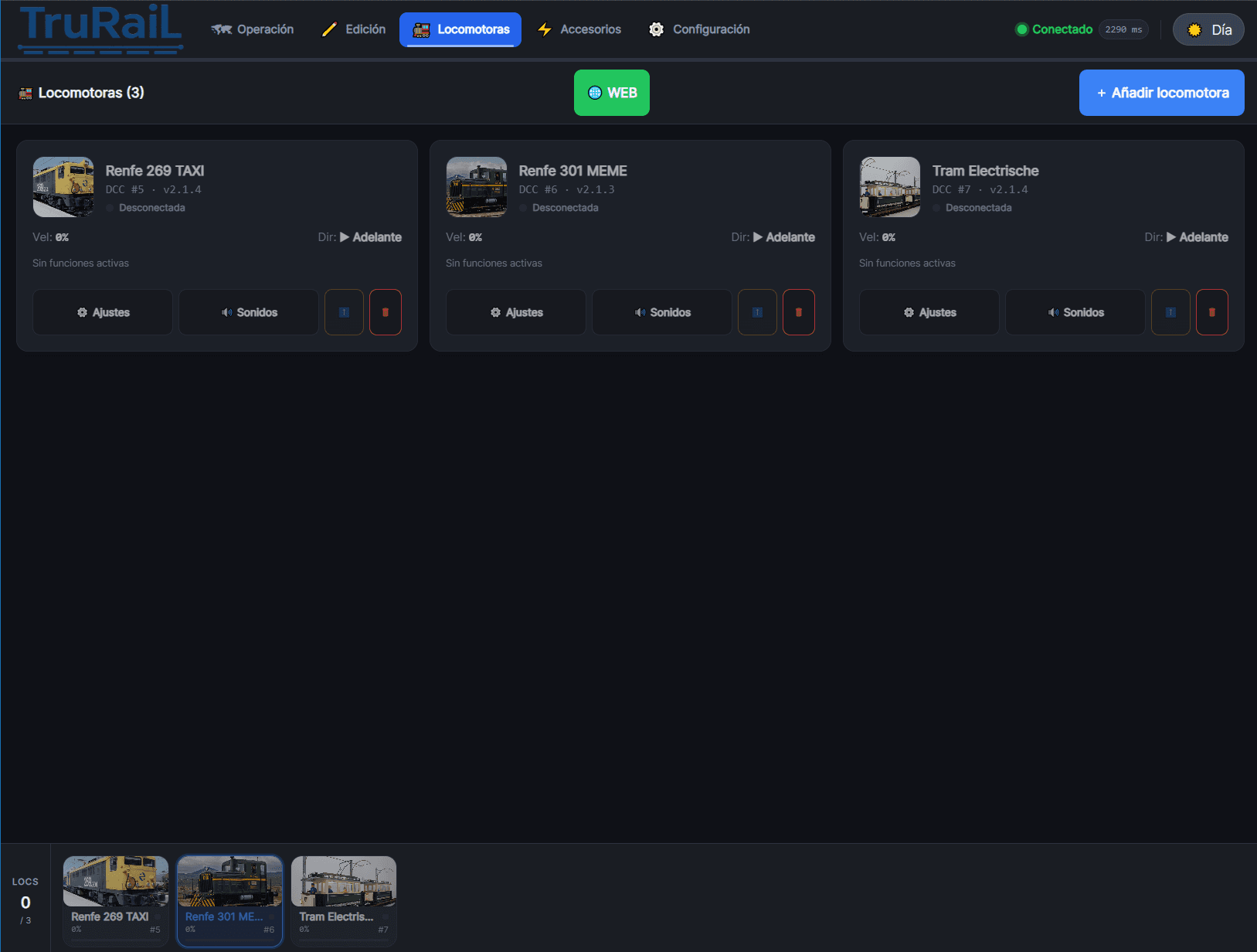The height and width of the screenshot is (952, 1257).
Task: Click the green Conectado status indicator
Action: [x=1054, y=29]
